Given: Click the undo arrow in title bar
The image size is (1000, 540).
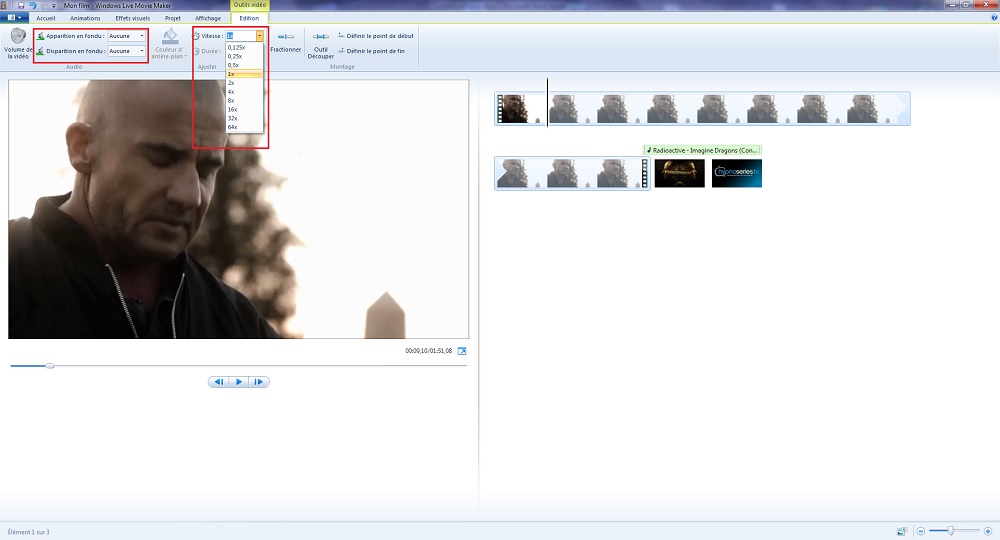Looking at the screenshot, I should coord(33,5).
